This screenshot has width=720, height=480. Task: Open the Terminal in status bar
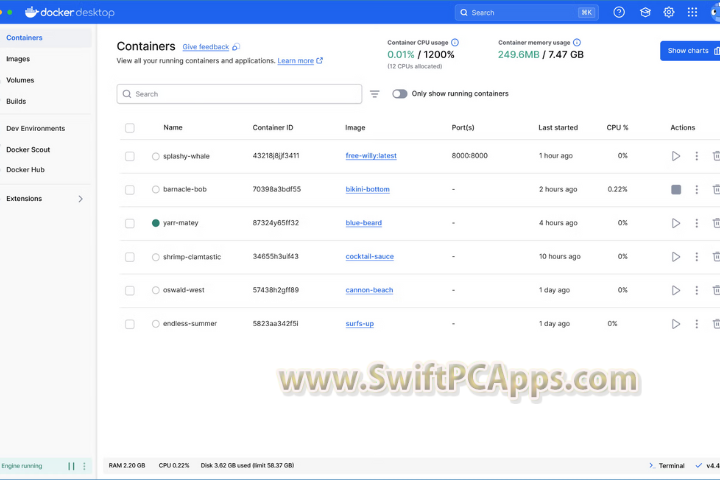pos(666,466)
